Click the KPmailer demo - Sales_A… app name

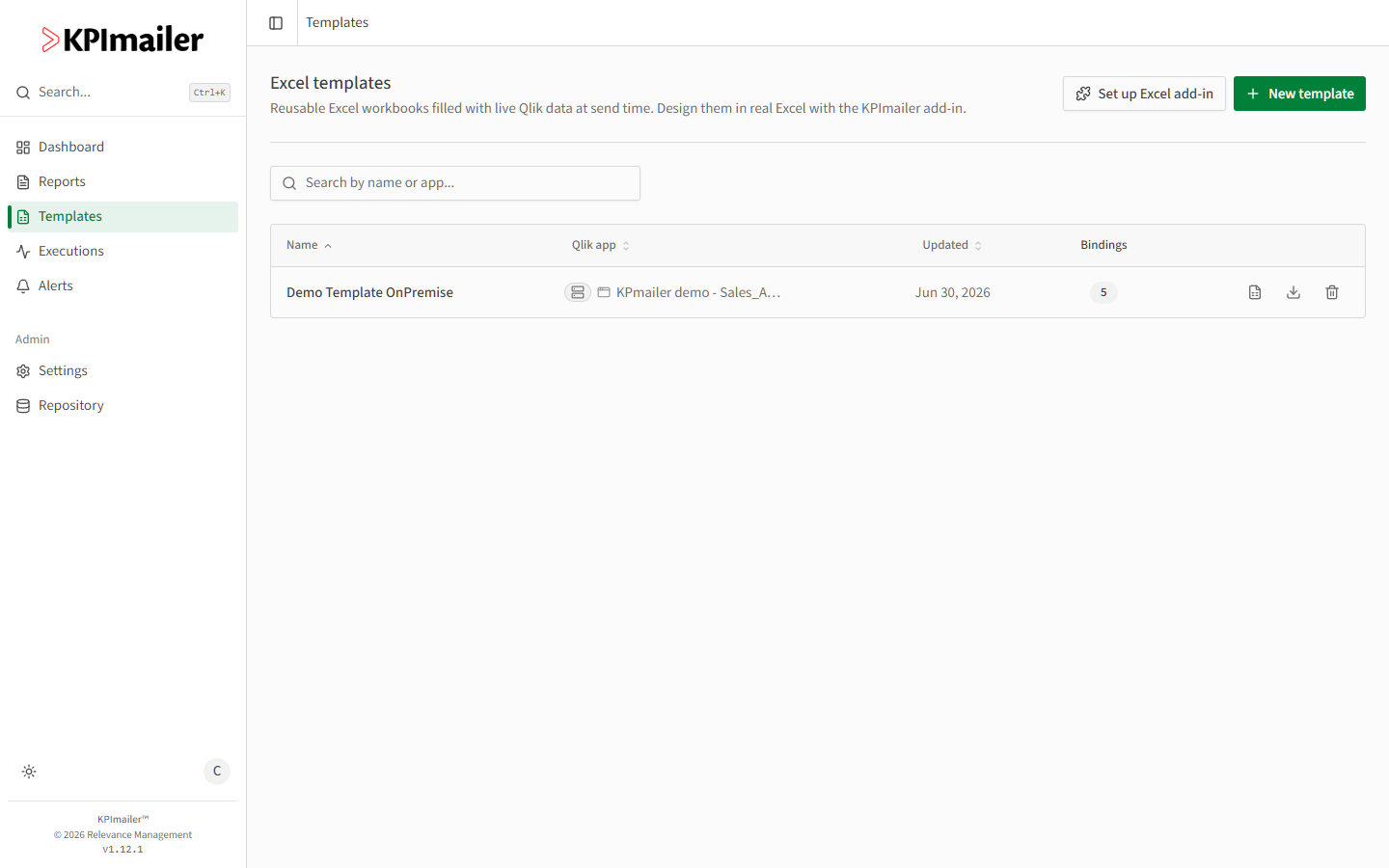click(698, 292)
